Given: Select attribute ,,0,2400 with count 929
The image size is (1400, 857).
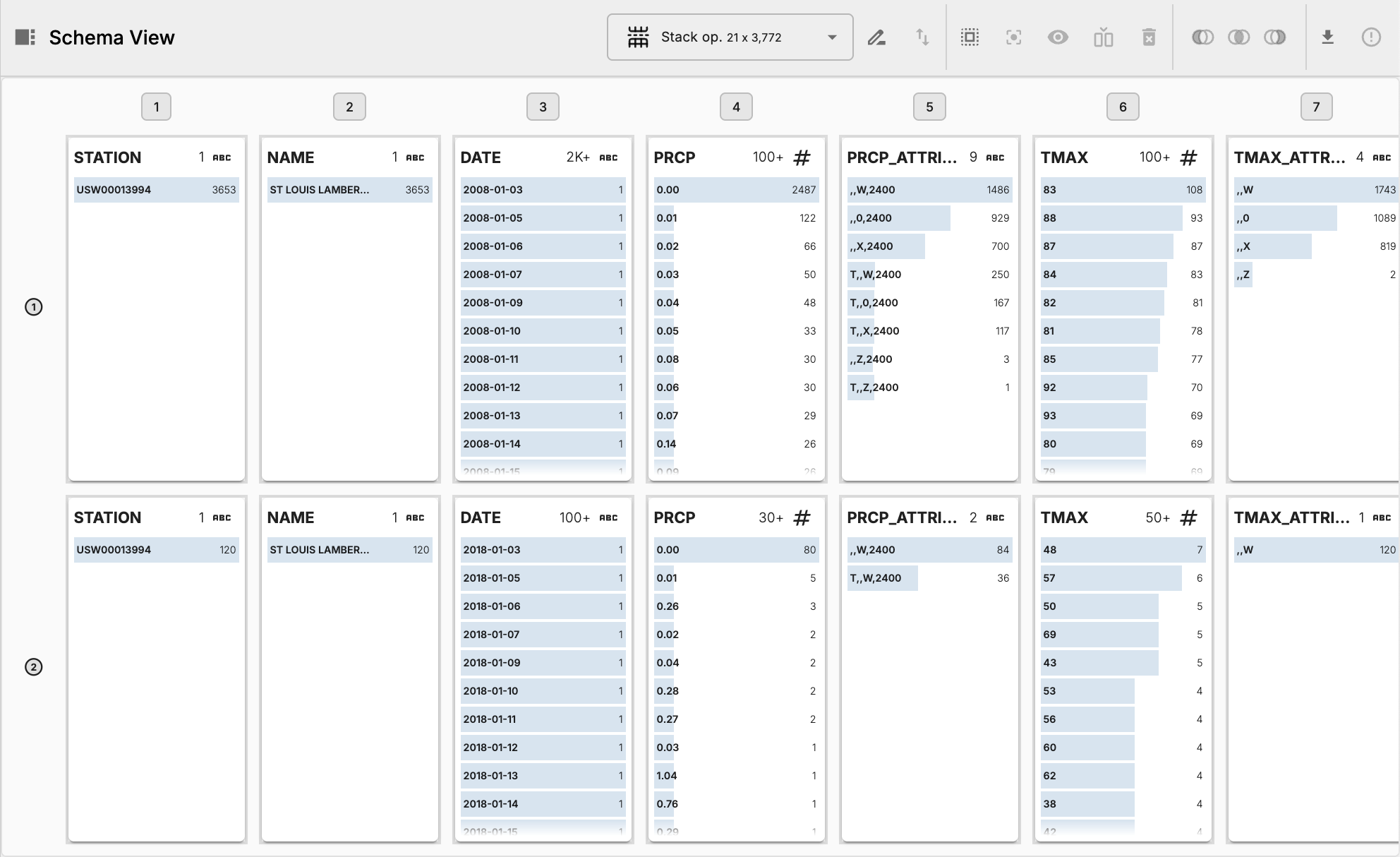Looking at the screenshot, I should (929, 218).
